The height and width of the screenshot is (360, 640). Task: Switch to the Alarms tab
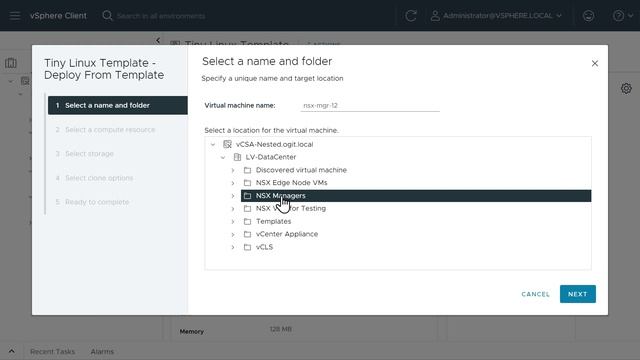(x=102, y=351)
